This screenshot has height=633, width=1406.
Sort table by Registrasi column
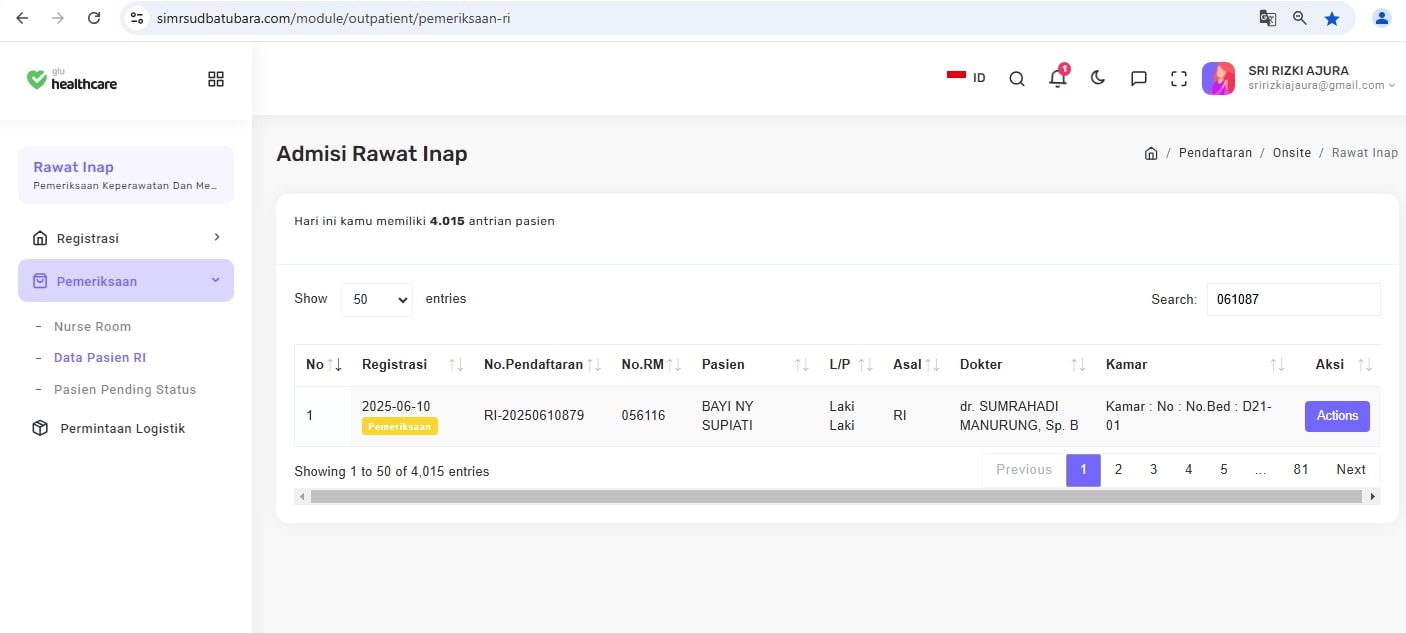(412, 365)
